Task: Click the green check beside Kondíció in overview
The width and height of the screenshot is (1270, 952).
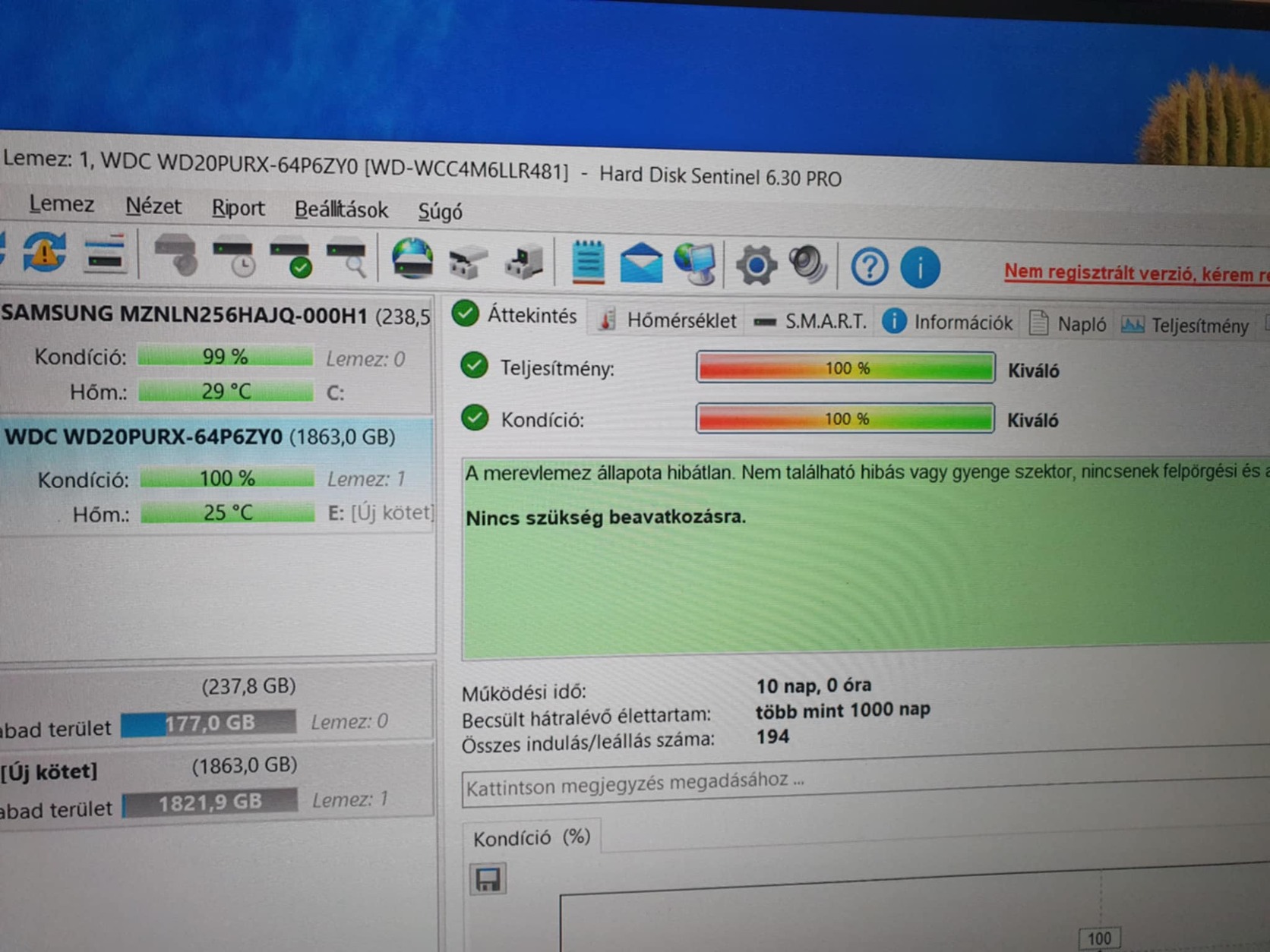Action: point(475,418)
